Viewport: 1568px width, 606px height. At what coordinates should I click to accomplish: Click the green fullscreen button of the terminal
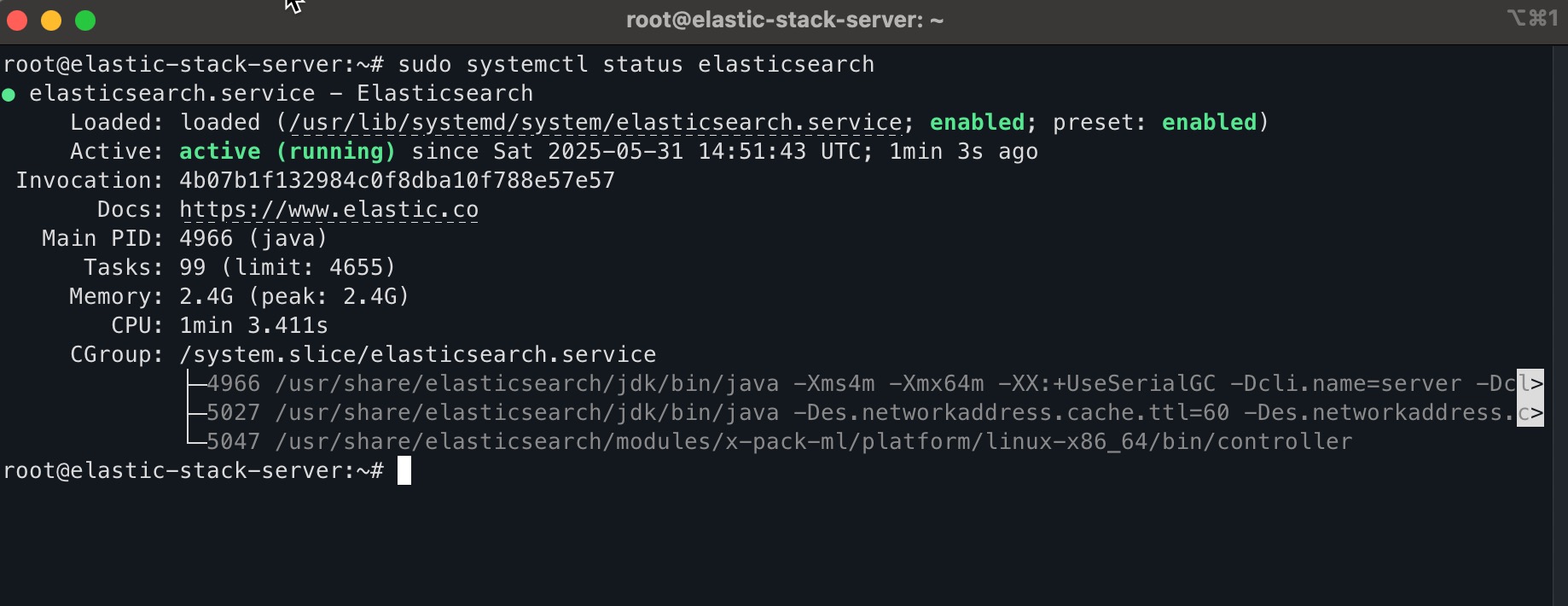click(85, 19)
